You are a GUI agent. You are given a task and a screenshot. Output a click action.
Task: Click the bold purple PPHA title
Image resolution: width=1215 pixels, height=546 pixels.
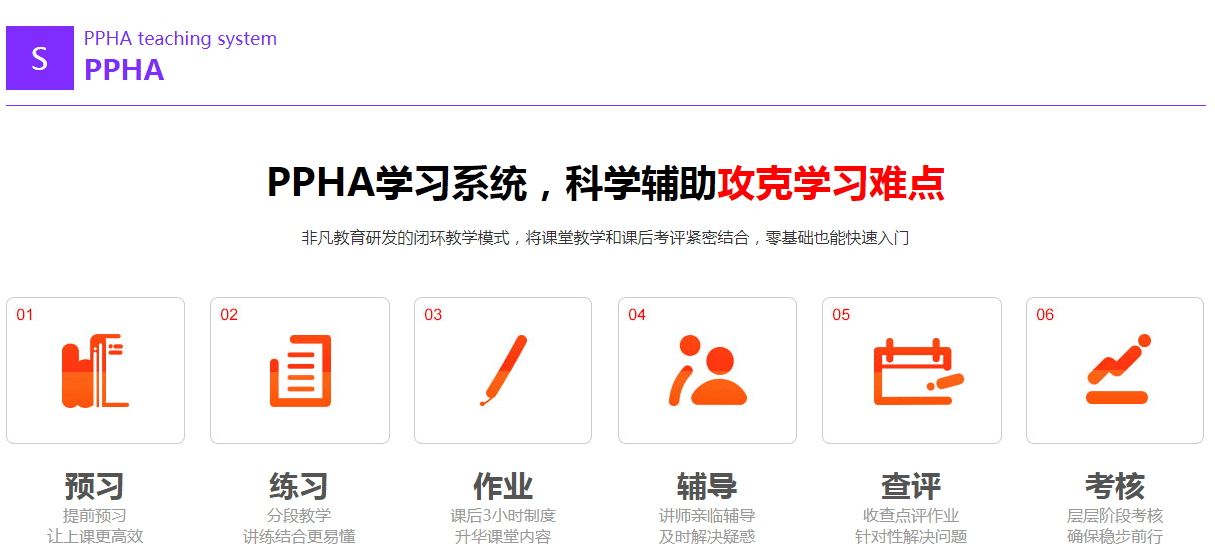[x=124, y=70]
